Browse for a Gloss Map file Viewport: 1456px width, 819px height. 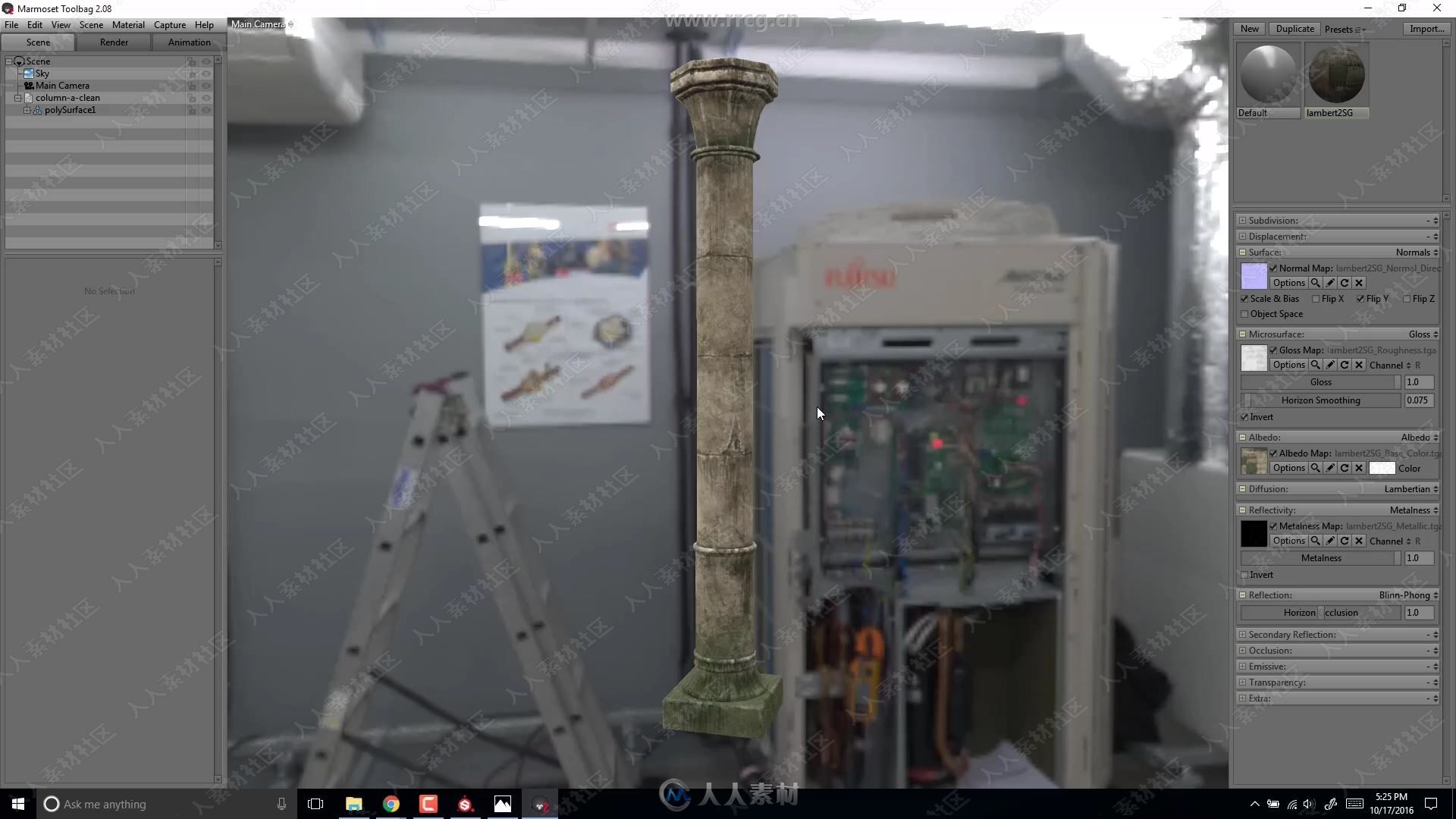[1316, 365]
